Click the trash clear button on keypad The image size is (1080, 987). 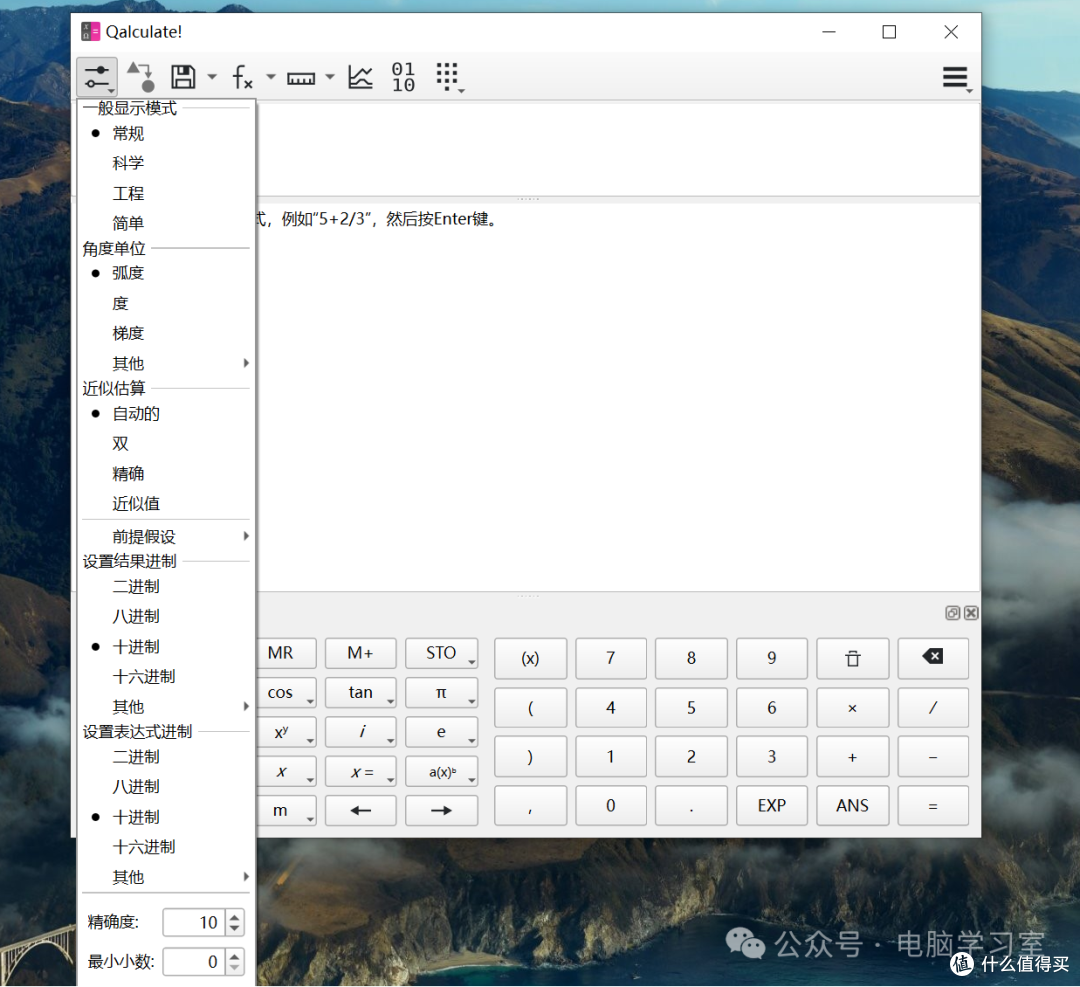coord(853,658)
